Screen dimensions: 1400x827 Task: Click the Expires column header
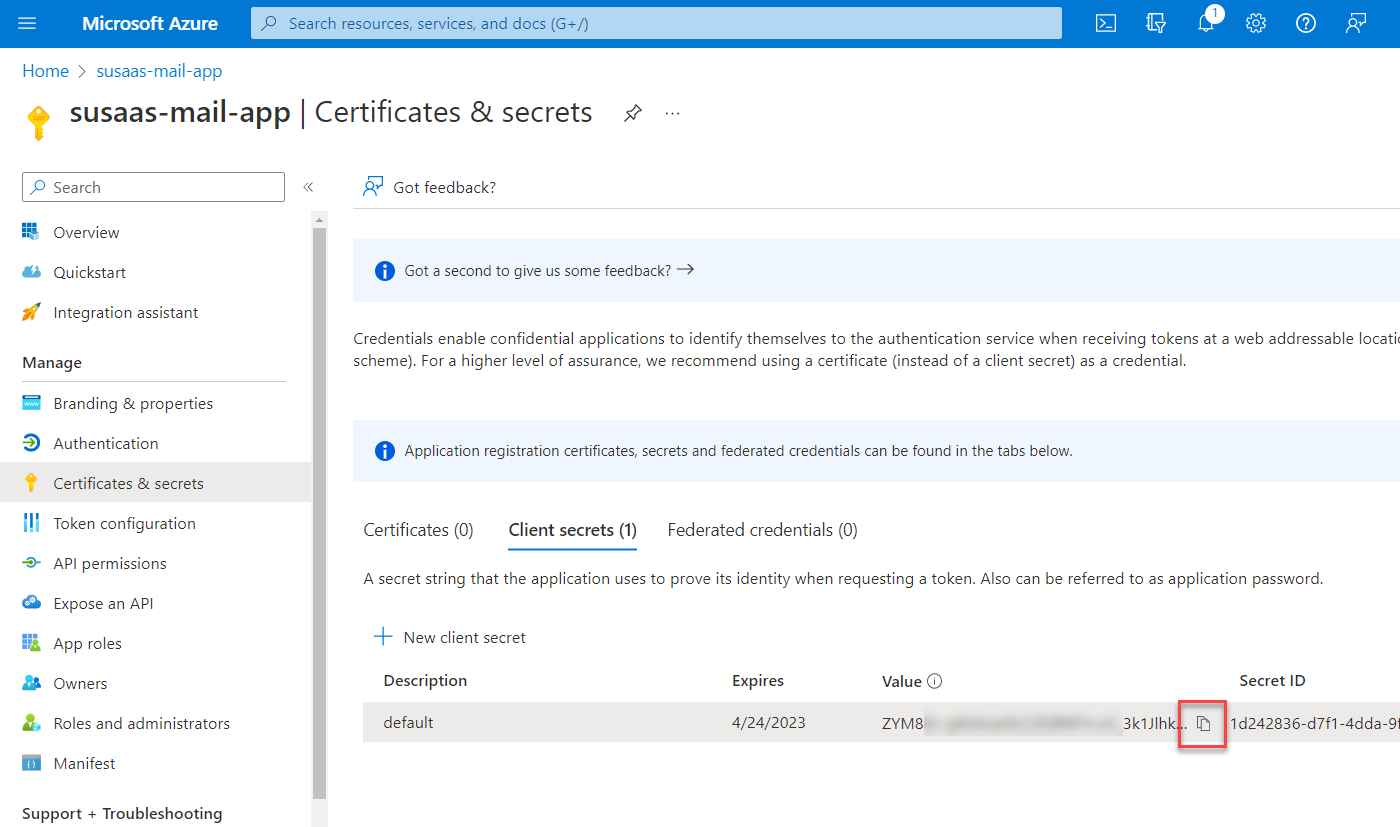[758, 681]
